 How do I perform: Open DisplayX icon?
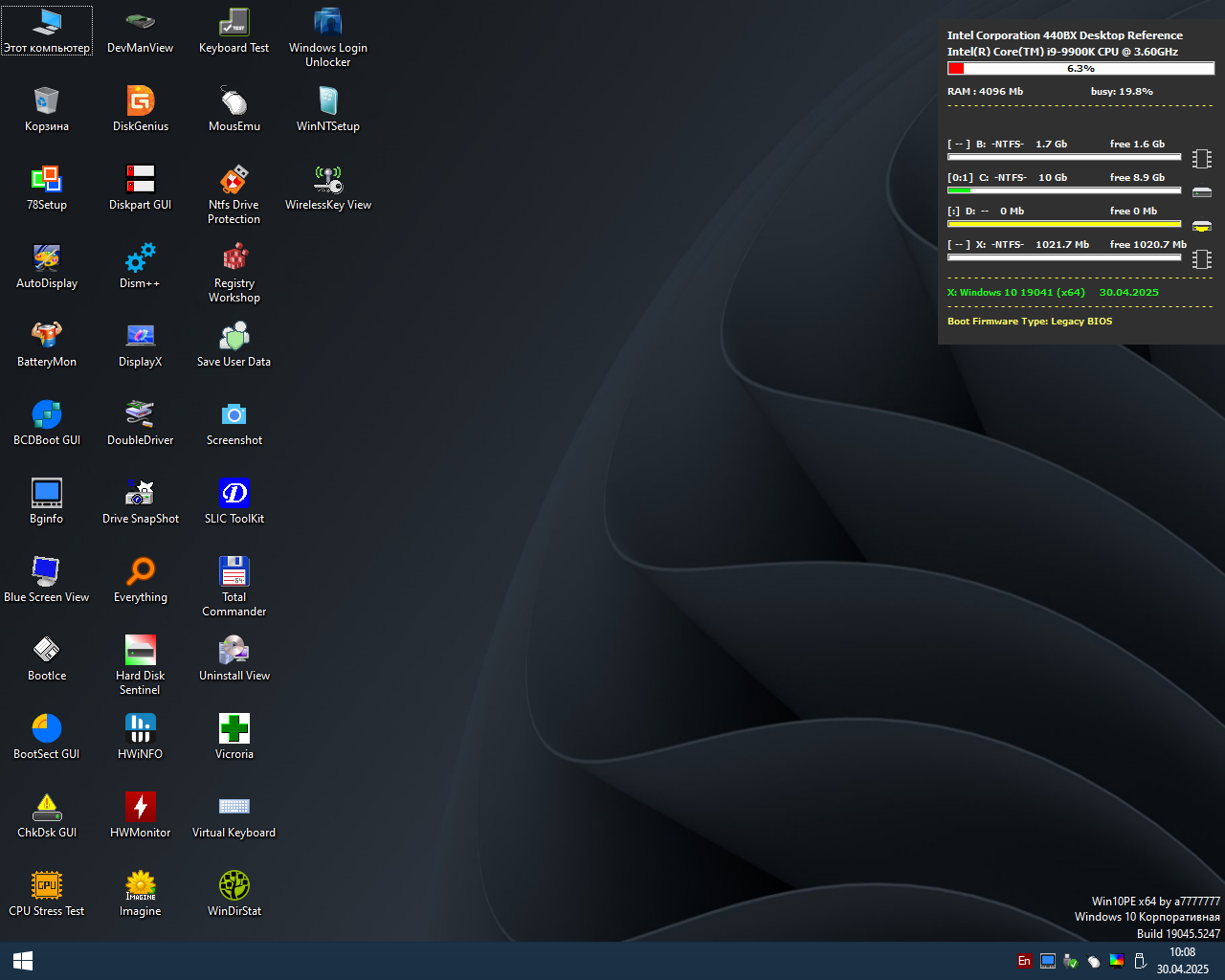click(x=140, y=345)
